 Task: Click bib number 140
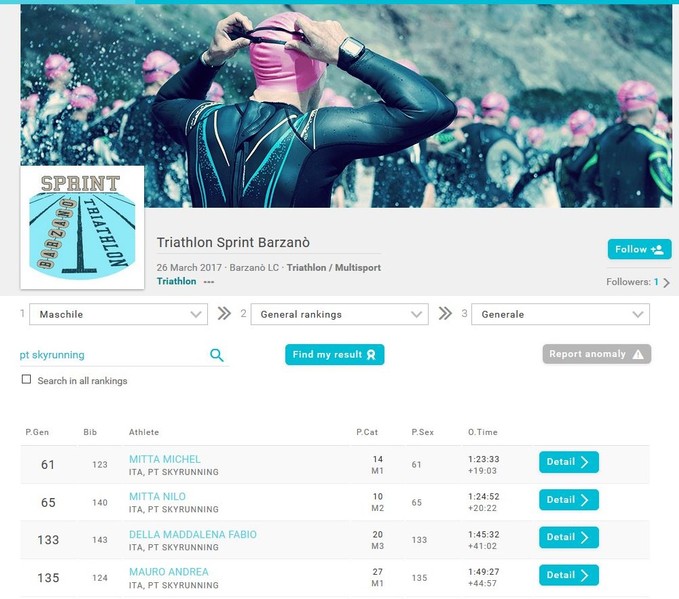pyautogui.click(x=100, y=502)
